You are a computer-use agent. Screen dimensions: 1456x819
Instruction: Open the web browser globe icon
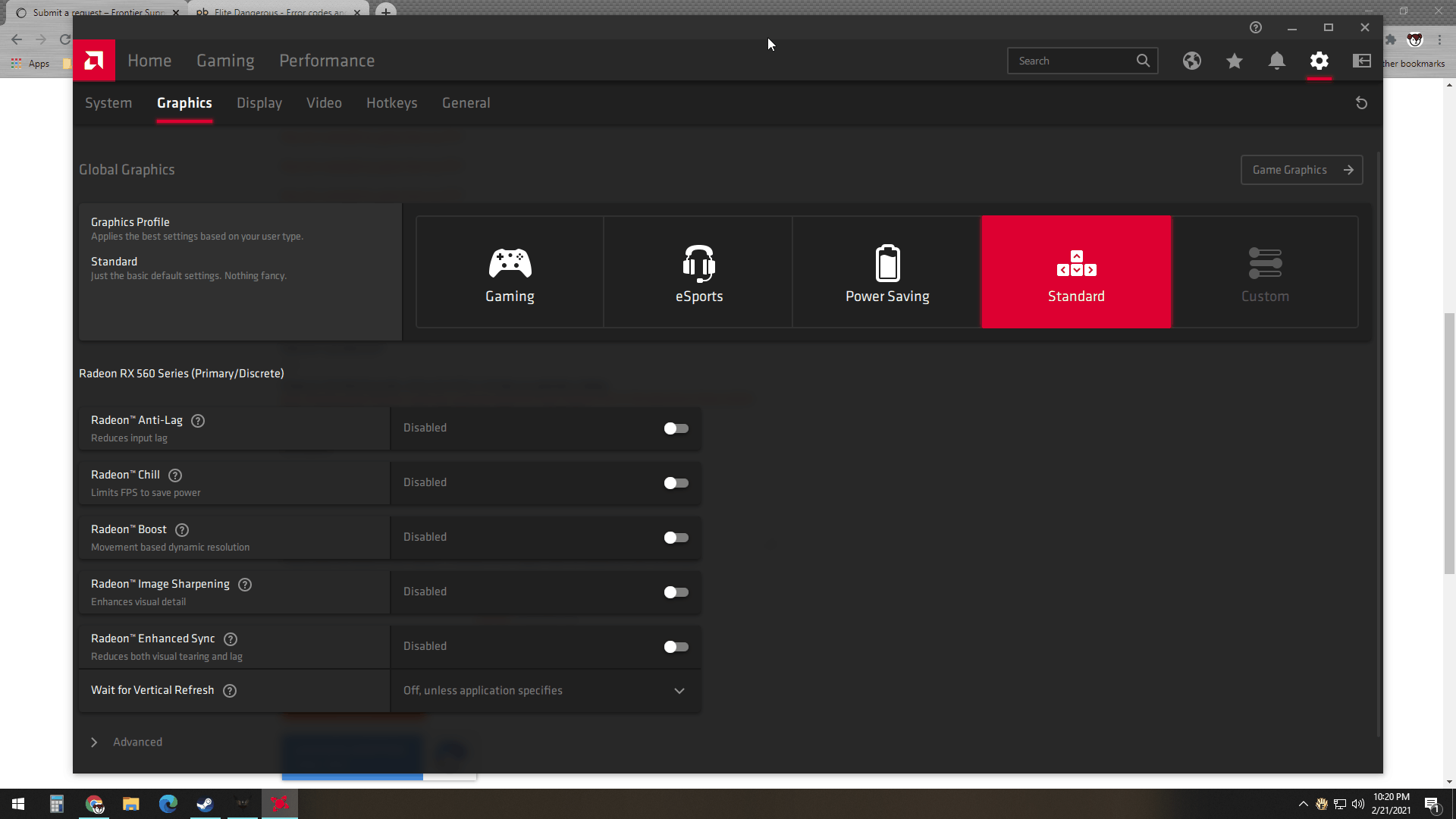pos(1192,61)
